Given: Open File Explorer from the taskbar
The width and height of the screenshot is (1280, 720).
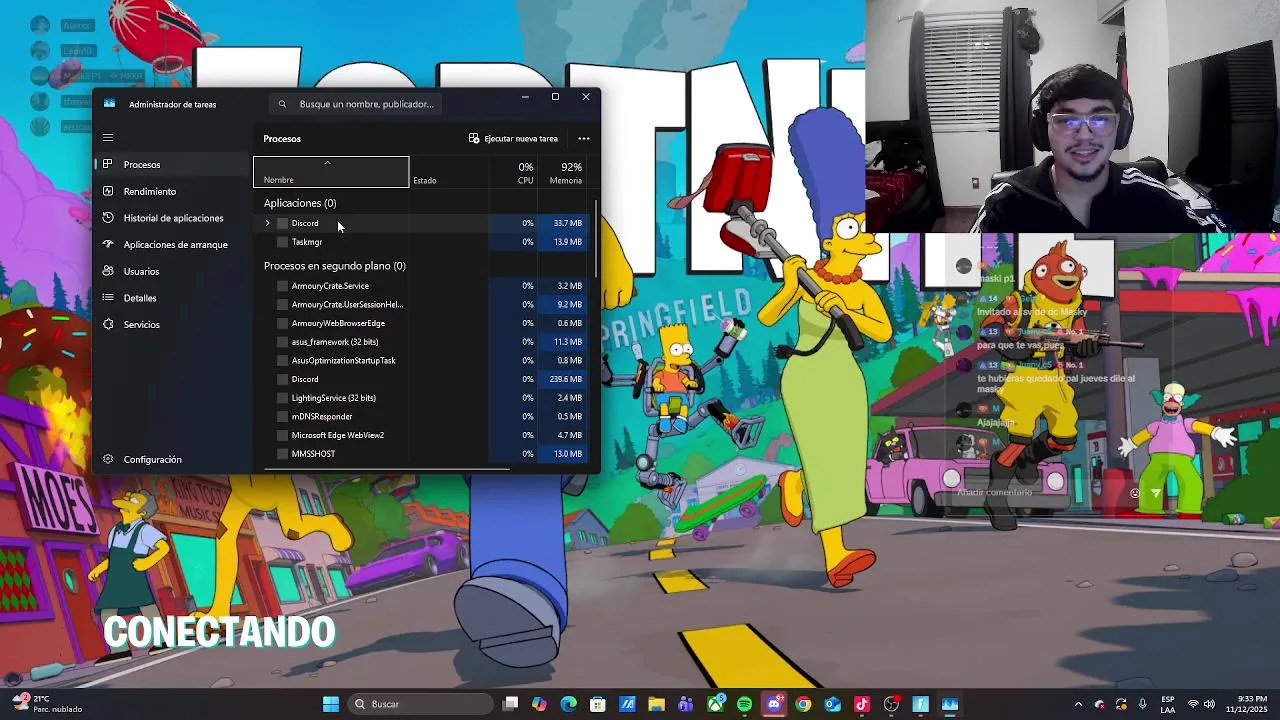Looking at the screenshot, I should [x=657, y=704].
